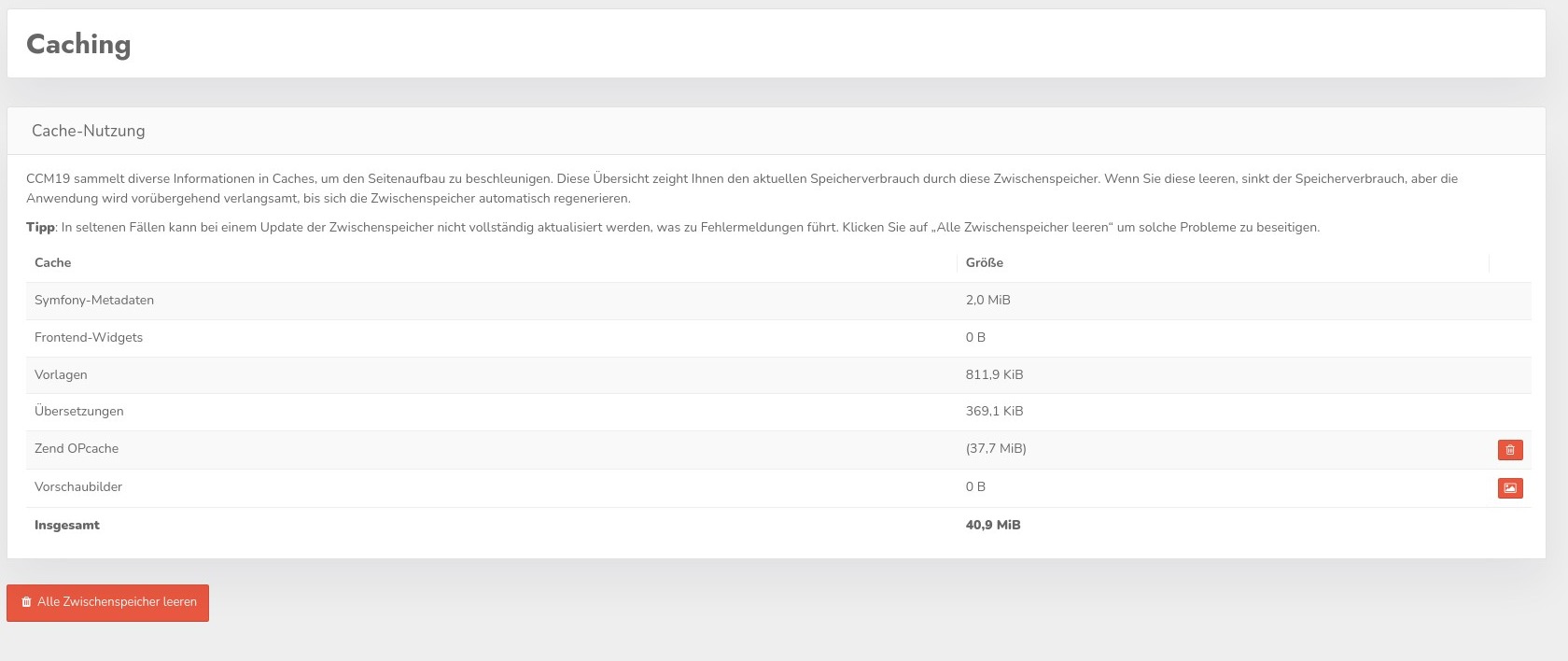Select the Frontend-Widgets row label
The width and height of the screenshot is (1568, 661).
pyautogui.click(x=89, y=338)
